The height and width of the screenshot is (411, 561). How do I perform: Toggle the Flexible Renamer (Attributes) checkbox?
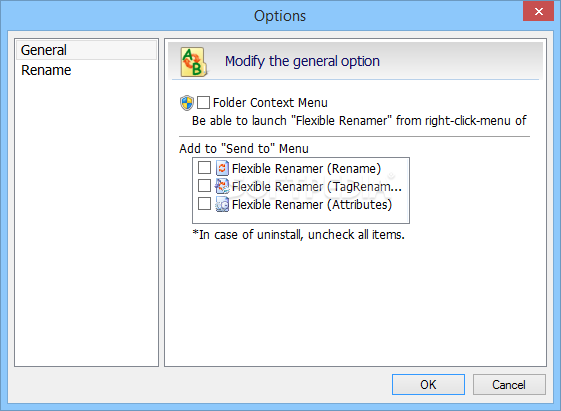pos(204,204)
